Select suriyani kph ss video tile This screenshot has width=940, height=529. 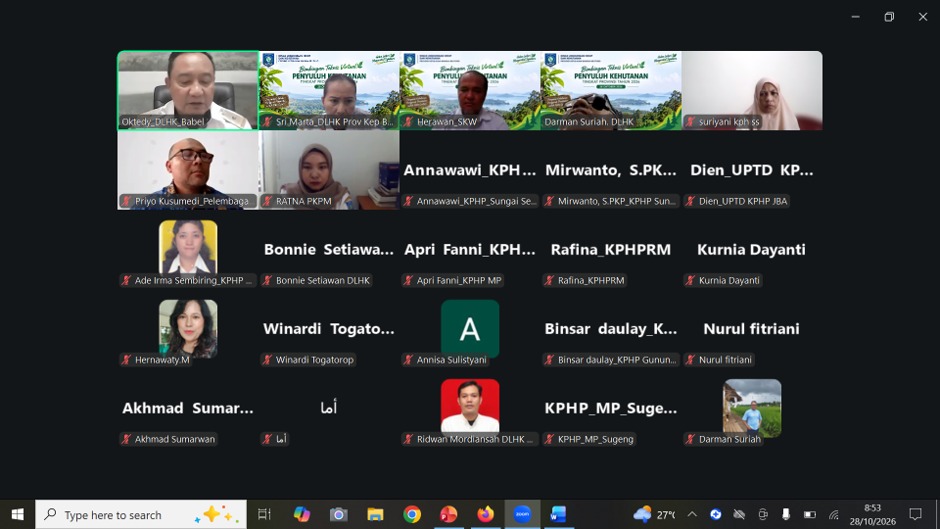752,90
